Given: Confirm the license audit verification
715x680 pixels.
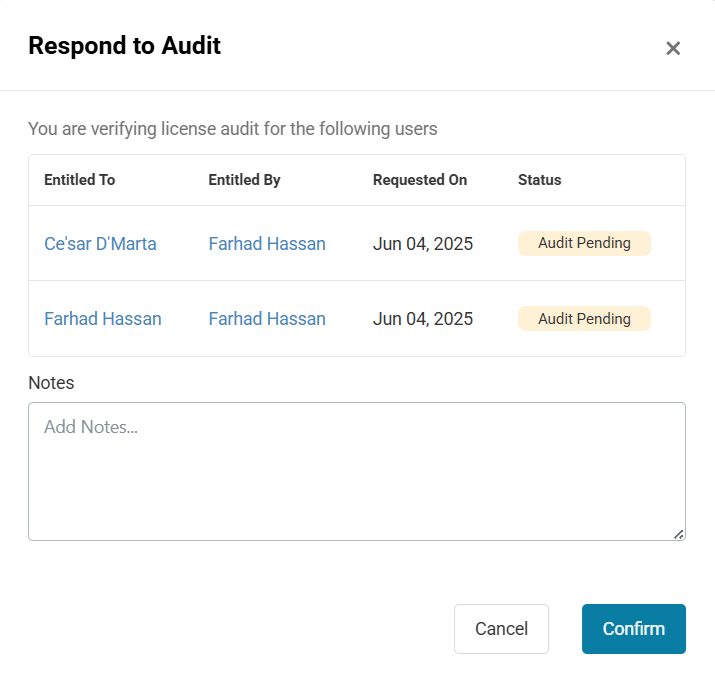Looking at the screenshot, I should [x=634, y=628].
